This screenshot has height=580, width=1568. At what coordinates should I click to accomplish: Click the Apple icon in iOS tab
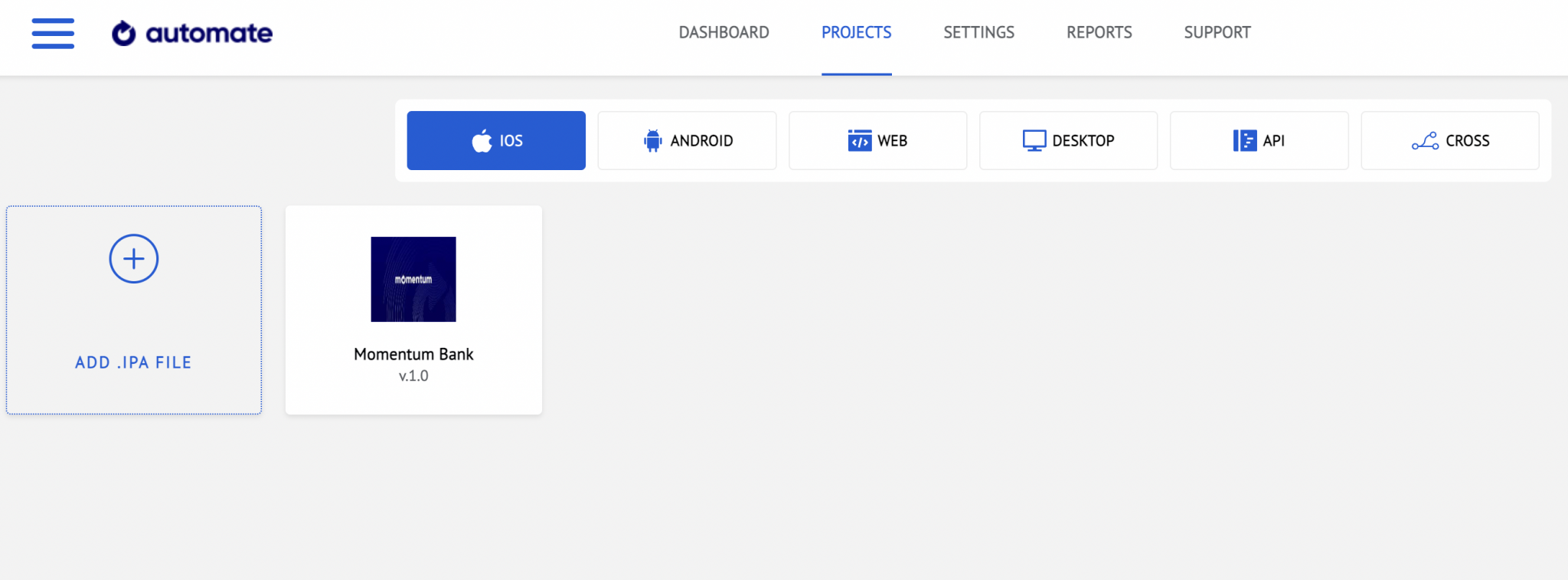[482, 141]
